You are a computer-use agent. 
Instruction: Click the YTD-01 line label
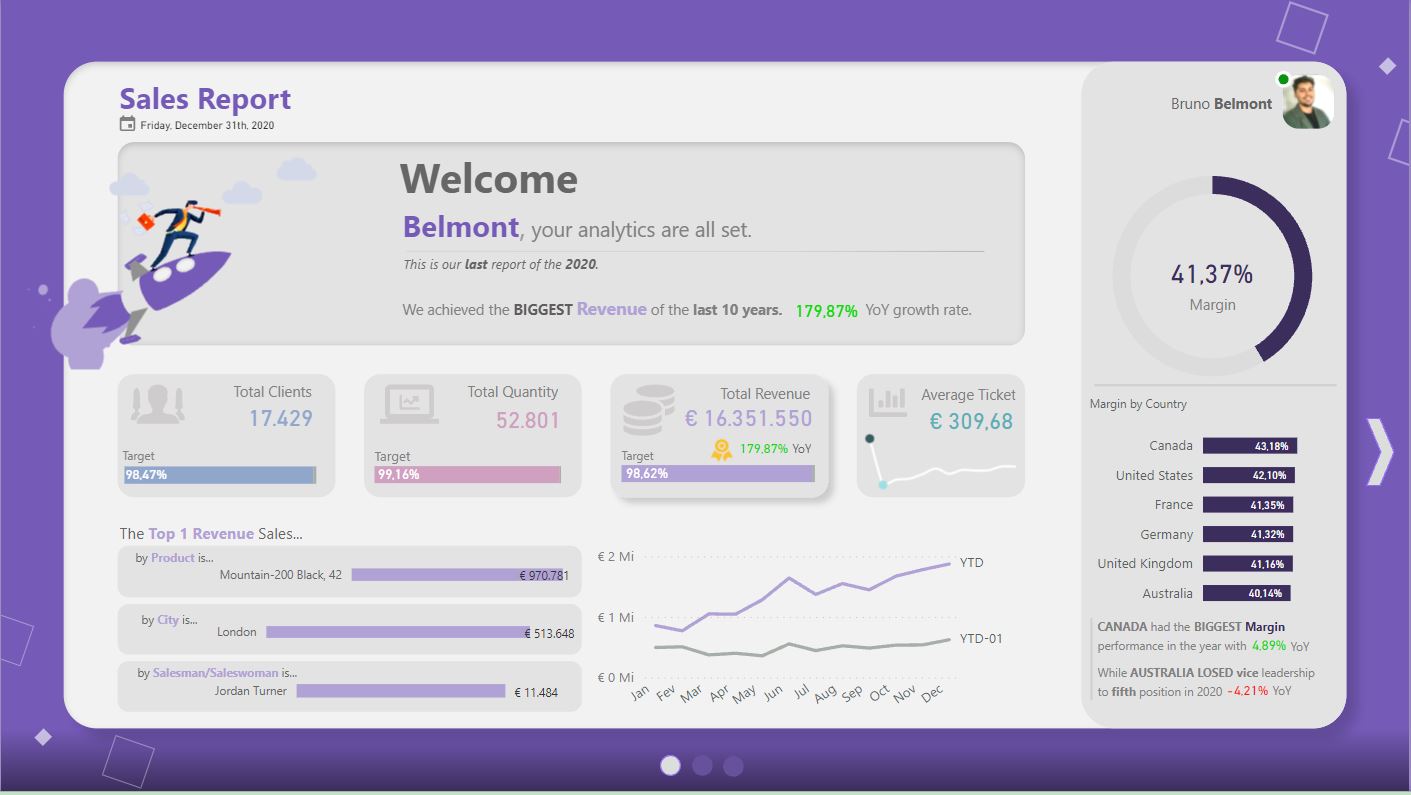point(981,638)
